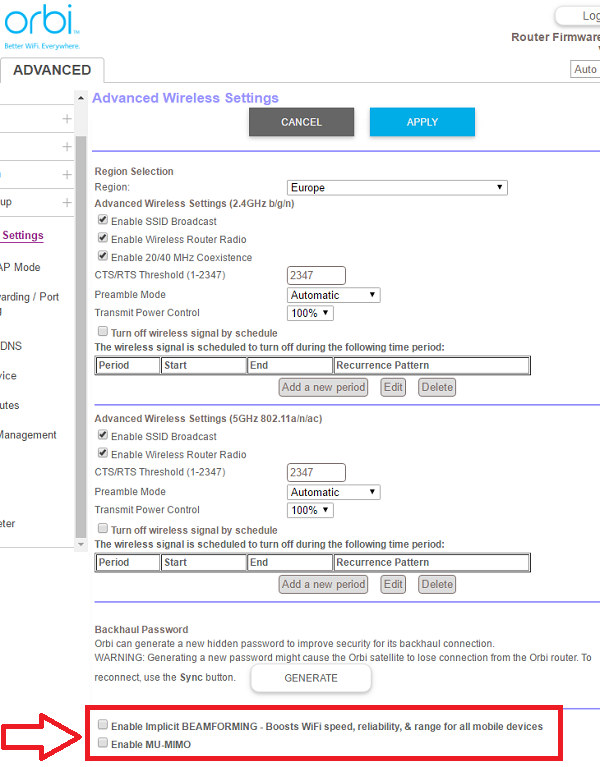Open AP Mode sidebar item
600x767 pixels.
[x=20, y=267]
